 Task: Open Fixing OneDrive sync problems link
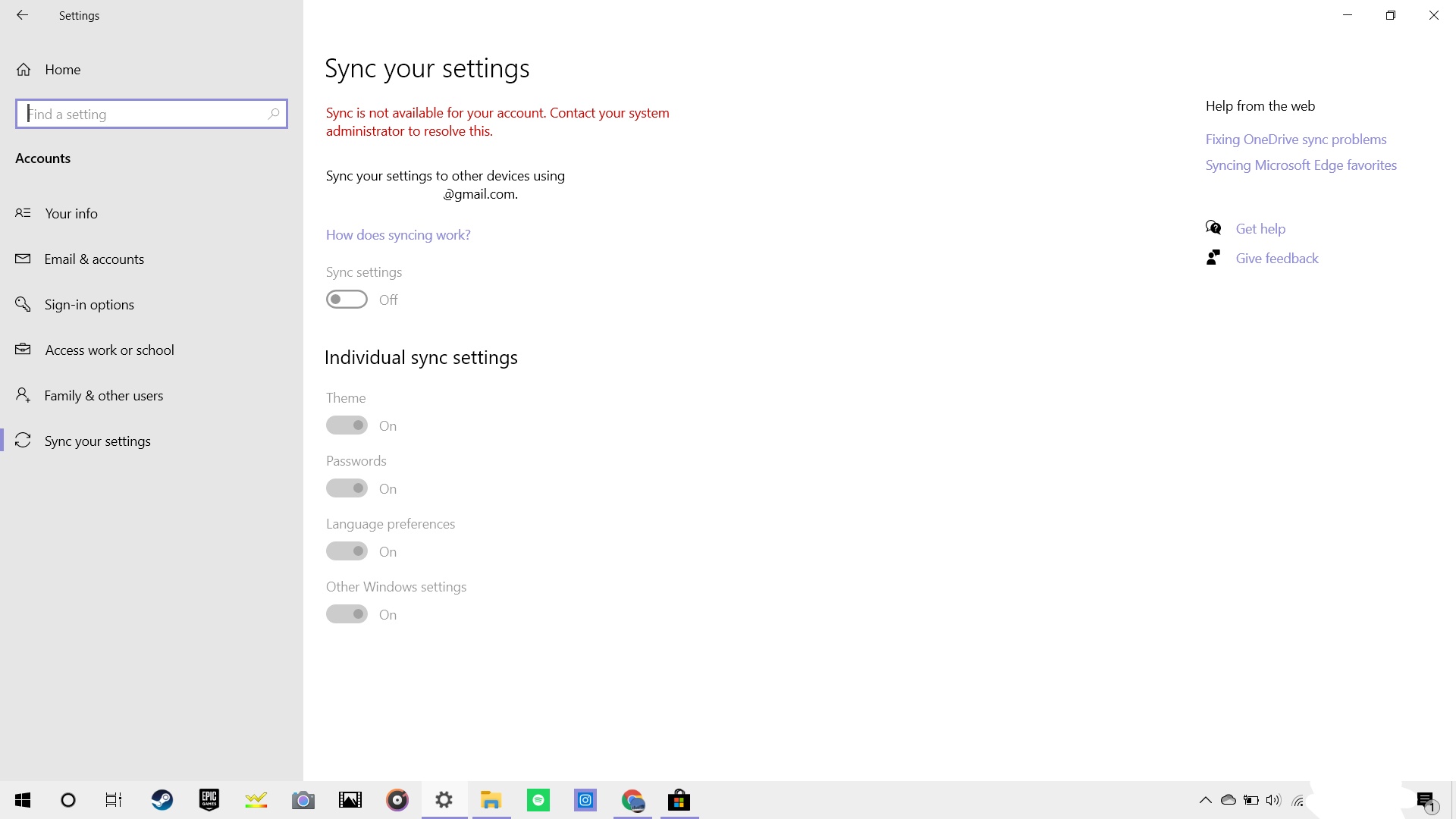1295,140
